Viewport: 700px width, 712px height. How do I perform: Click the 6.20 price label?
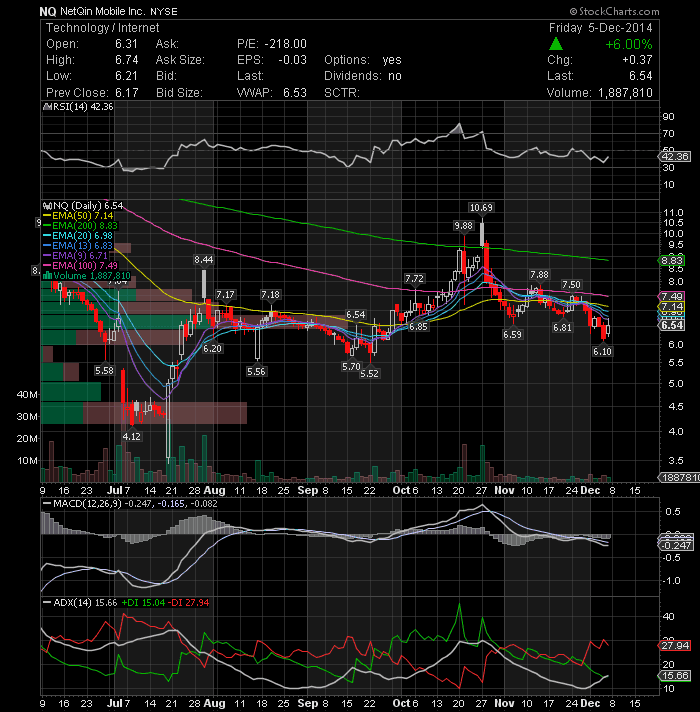click(212, 349)
